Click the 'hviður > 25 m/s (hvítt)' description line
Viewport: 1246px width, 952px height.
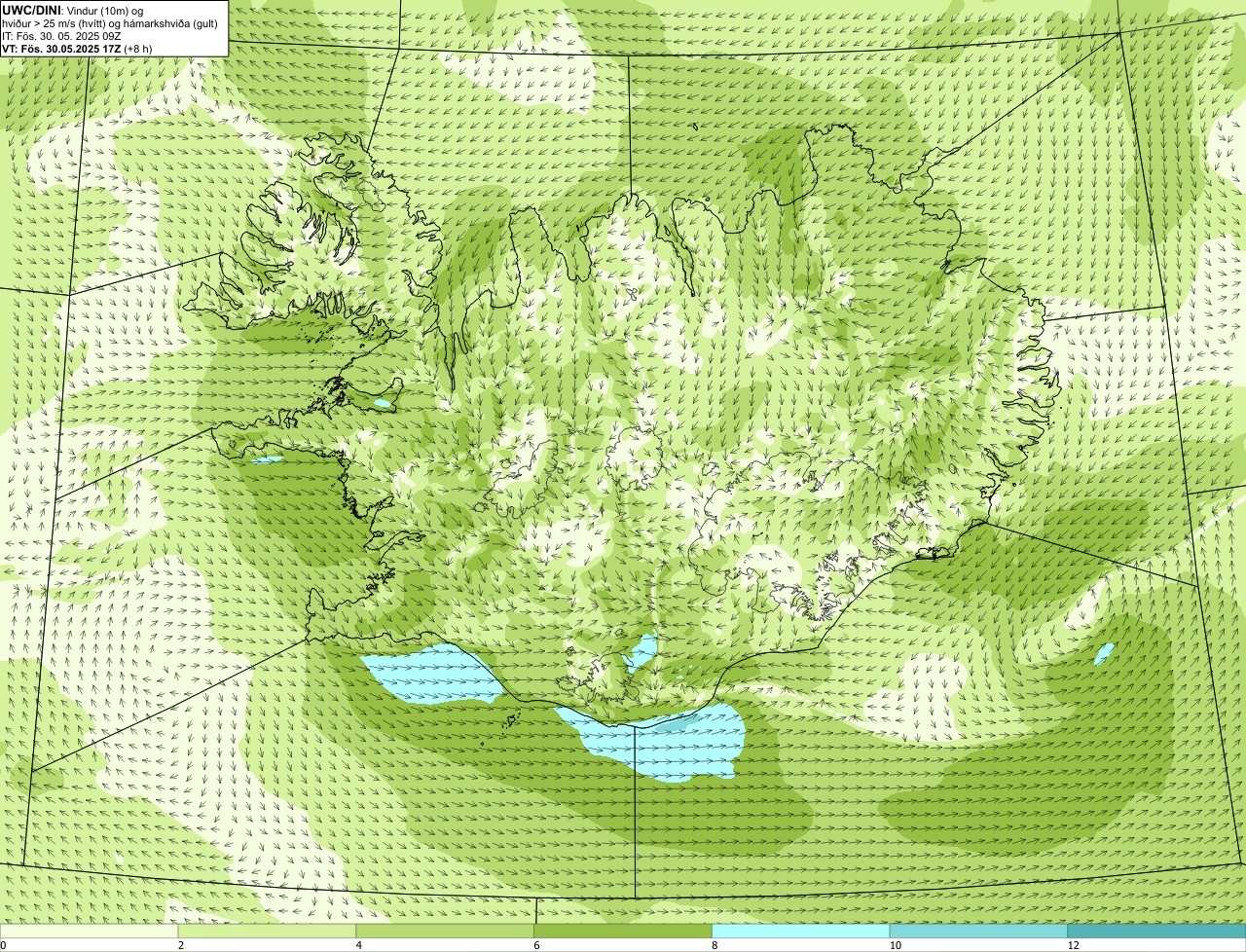click(x=110, y=23)
